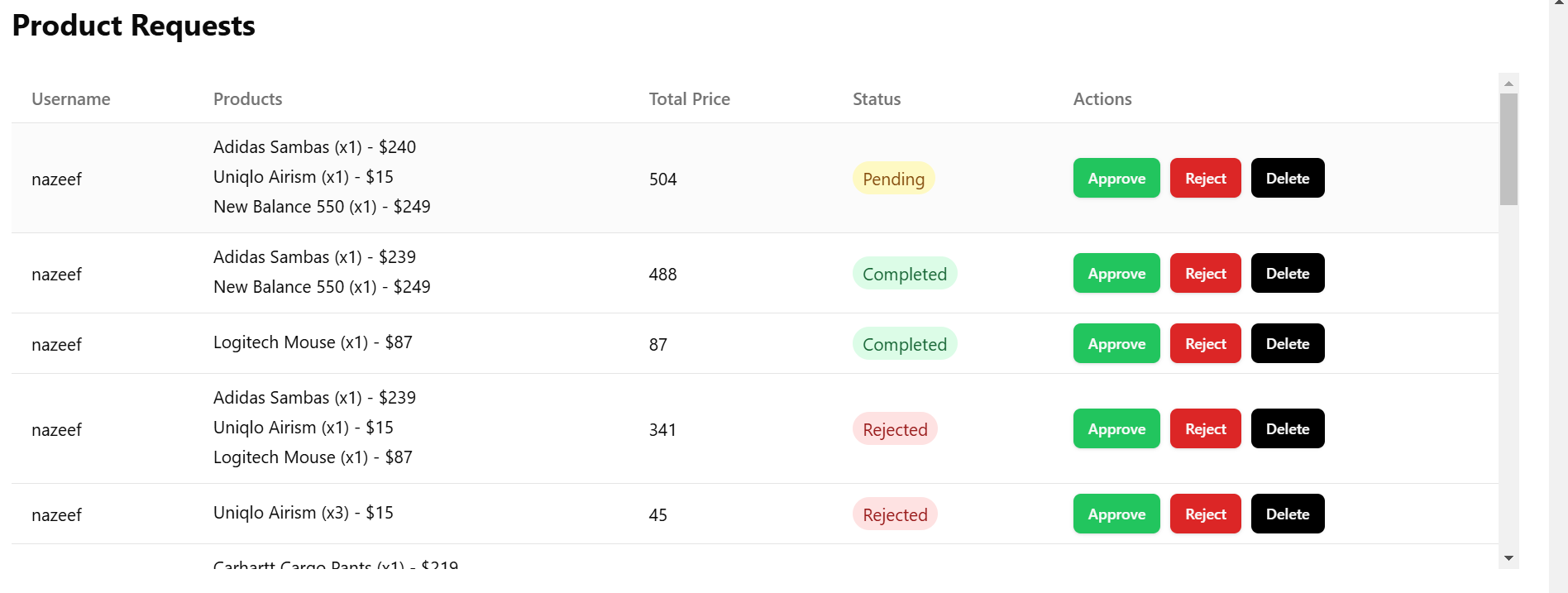Viewport: 1568px width, 593px height.
Task: Delete the rejected $341 request
Action: click(x=1287, y=428)
